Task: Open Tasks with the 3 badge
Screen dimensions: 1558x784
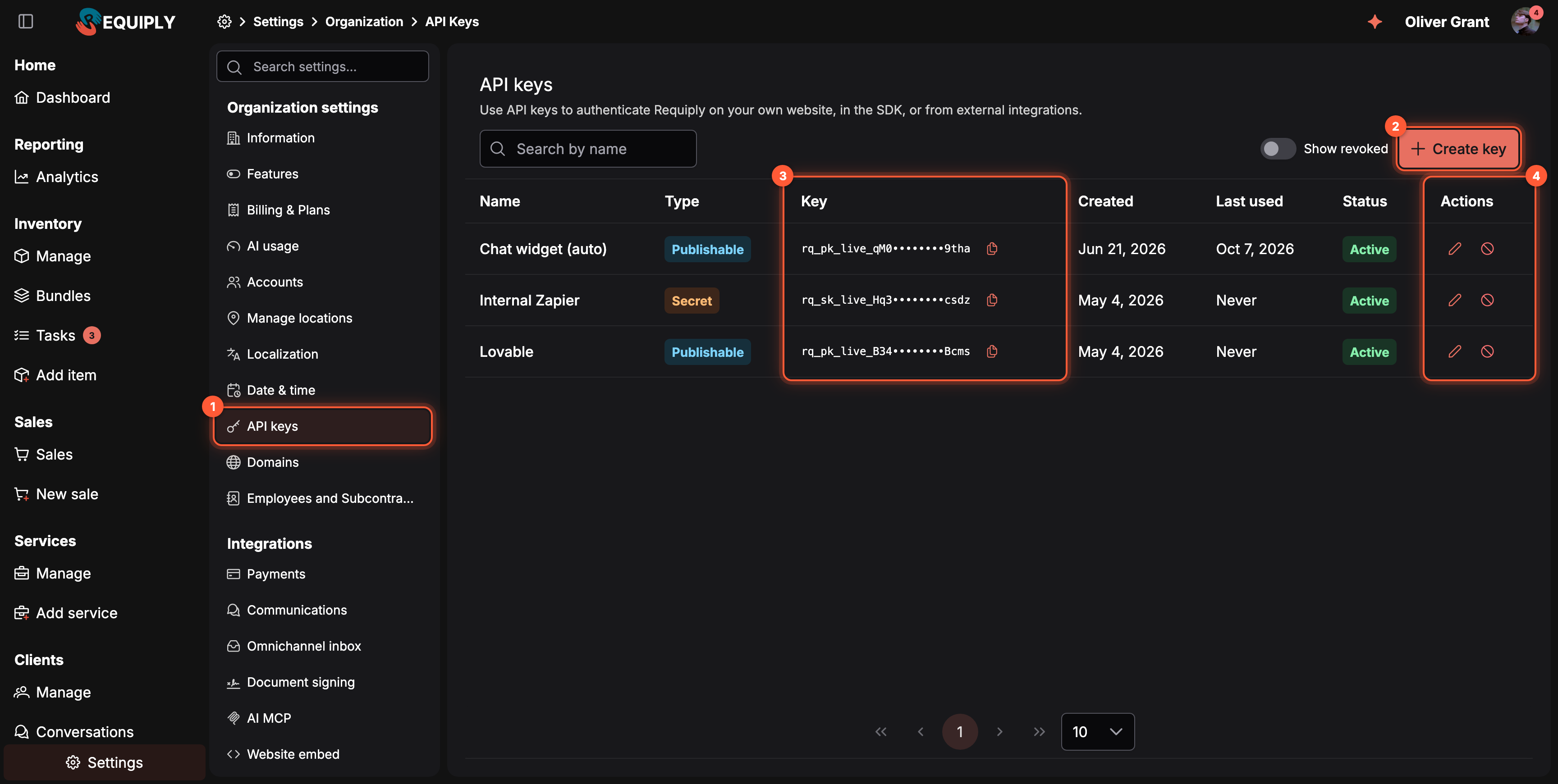Action: 57,336
